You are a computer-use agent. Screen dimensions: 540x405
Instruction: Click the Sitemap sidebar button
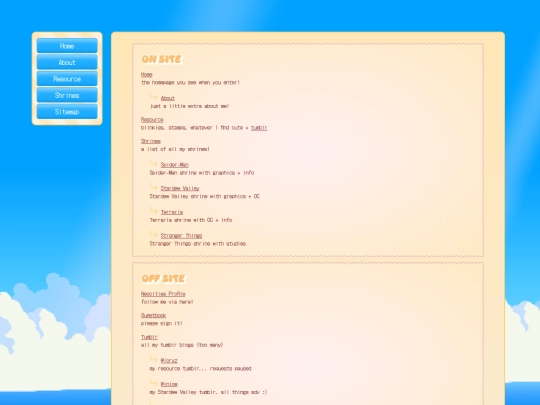pos(67,112)
